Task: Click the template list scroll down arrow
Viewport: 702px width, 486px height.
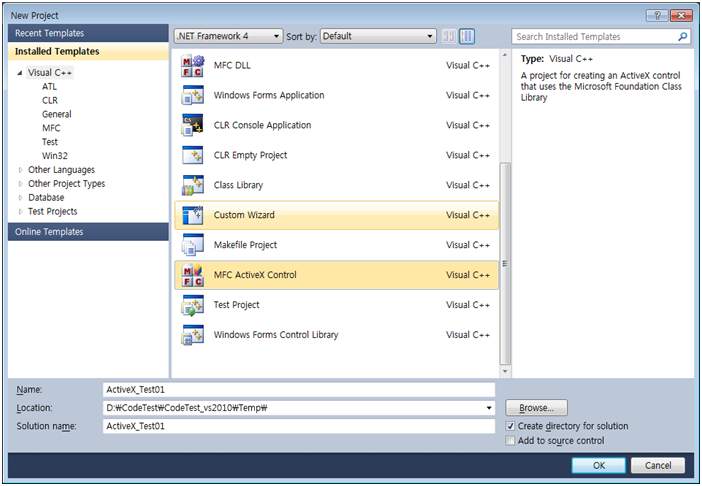Action: pos(505,371)
